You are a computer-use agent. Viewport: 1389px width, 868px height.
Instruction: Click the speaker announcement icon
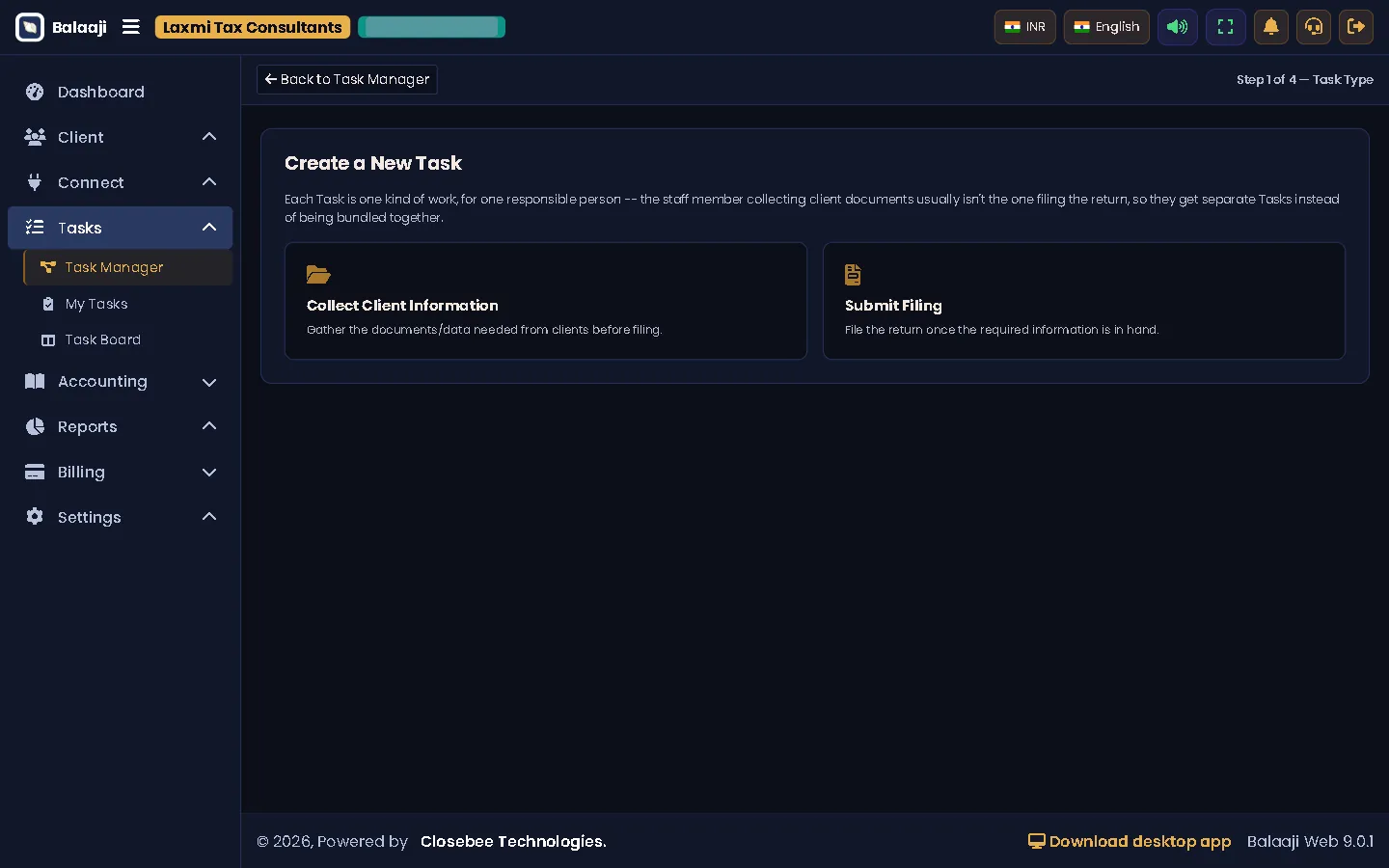point(1178,27)
